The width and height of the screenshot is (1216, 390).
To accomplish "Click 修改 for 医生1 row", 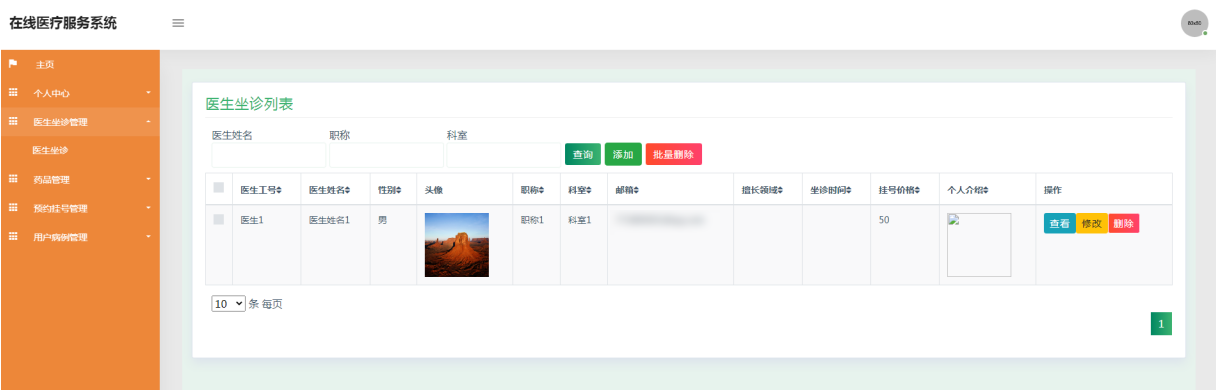I will click(1091, 223).
